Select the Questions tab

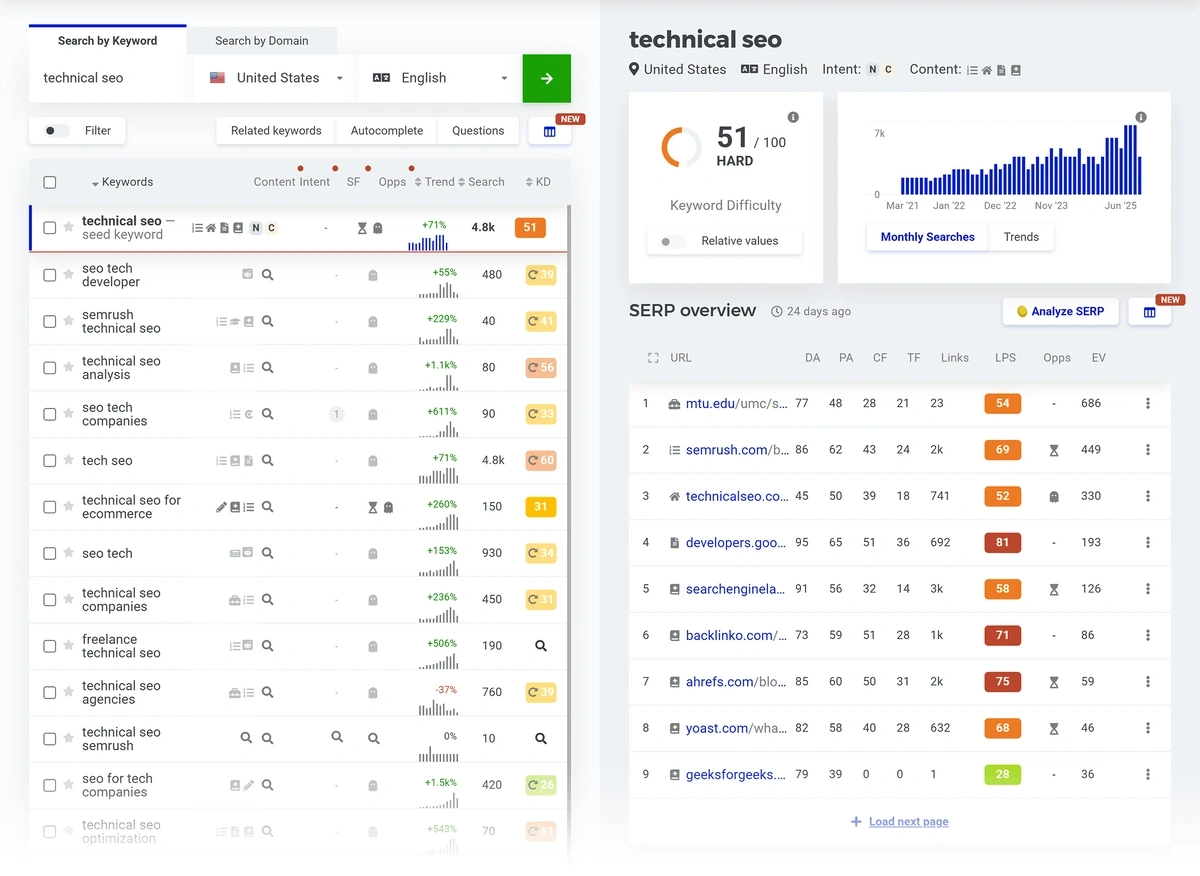[478, 131]
